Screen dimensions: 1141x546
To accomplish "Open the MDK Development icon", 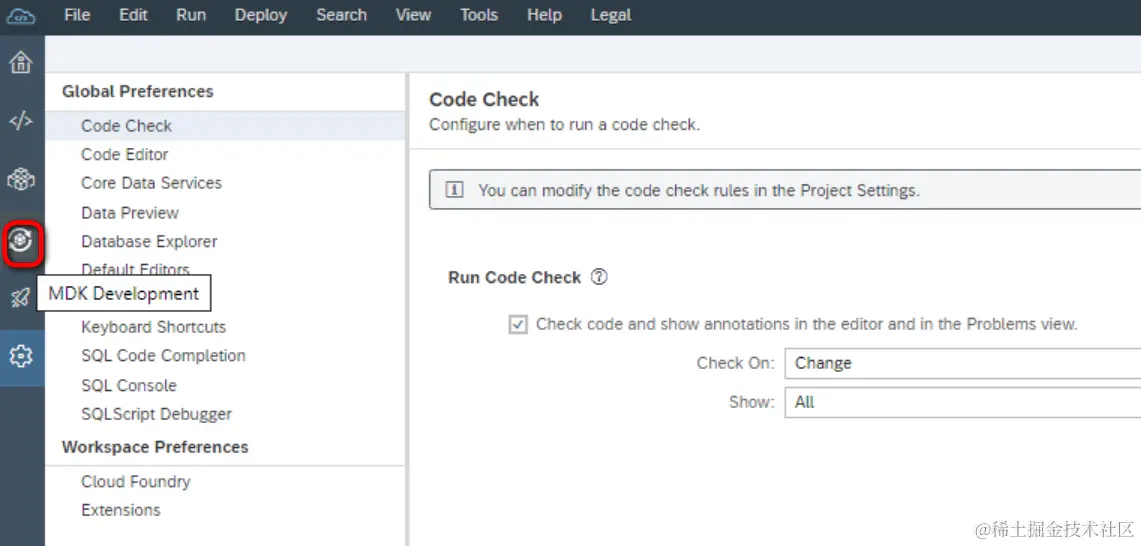I will pyautogui.click(x=21, y=240).
